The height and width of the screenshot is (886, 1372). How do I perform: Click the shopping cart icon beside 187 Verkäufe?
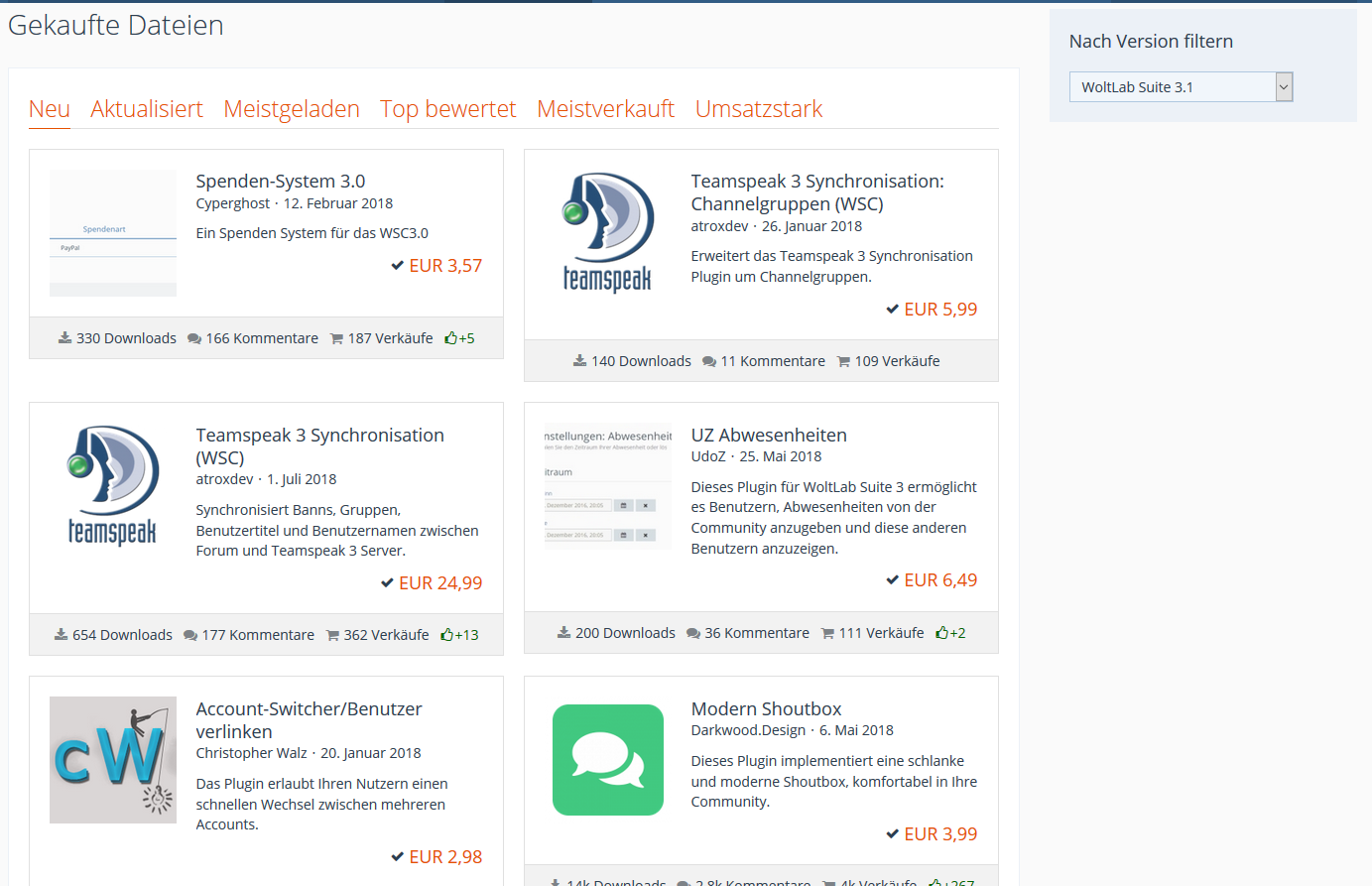coord(336,339)
